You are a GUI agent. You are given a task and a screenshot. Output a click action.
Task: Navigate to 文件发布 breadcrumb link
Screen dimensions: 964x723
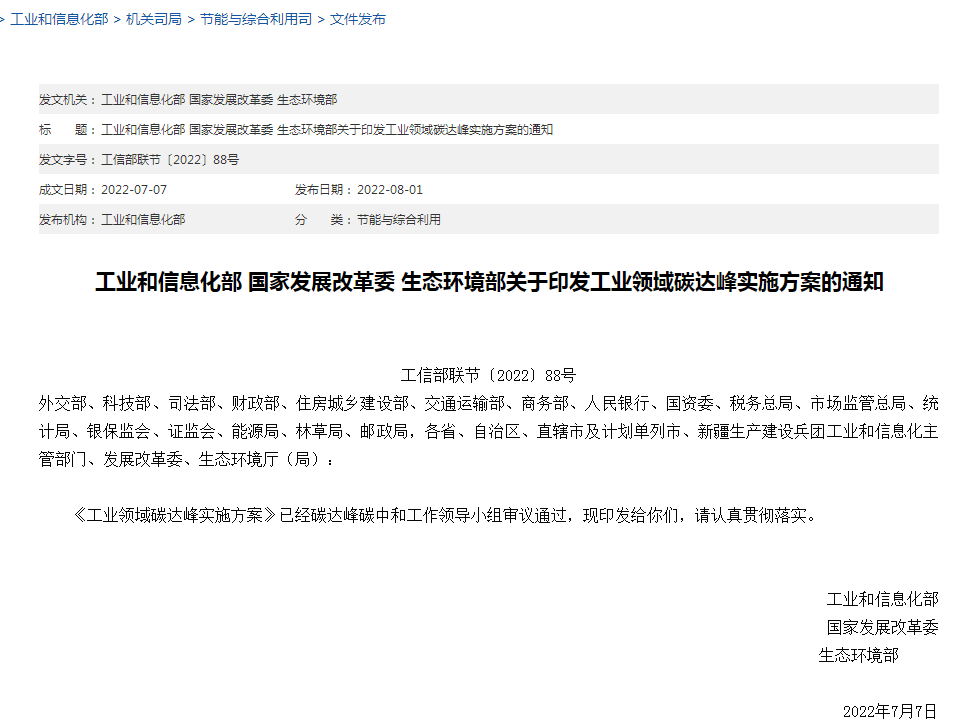358,20
